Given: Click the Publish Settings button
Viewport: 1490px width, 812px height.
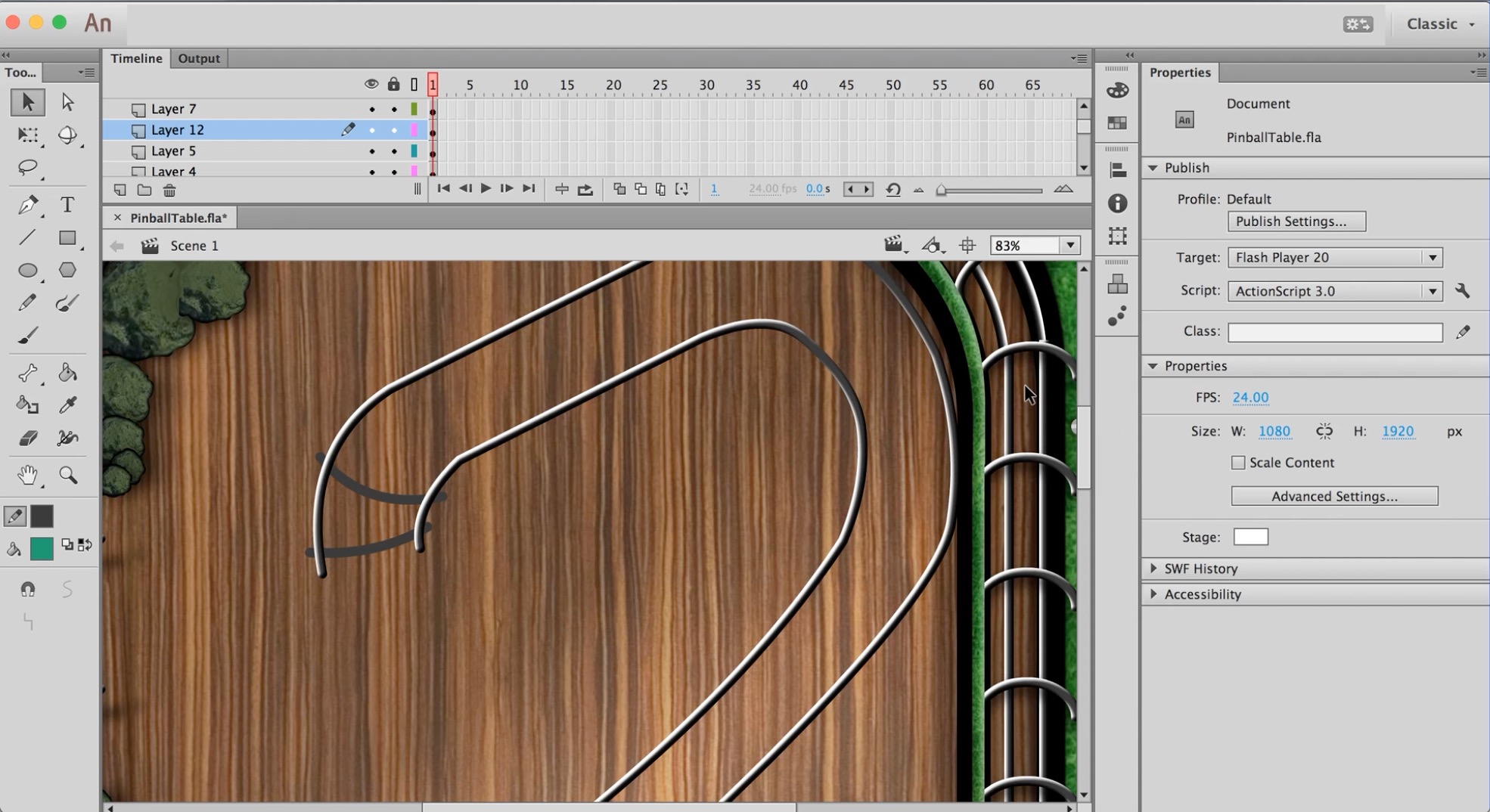Looking at the screenshot, I should click(1296, 222).
